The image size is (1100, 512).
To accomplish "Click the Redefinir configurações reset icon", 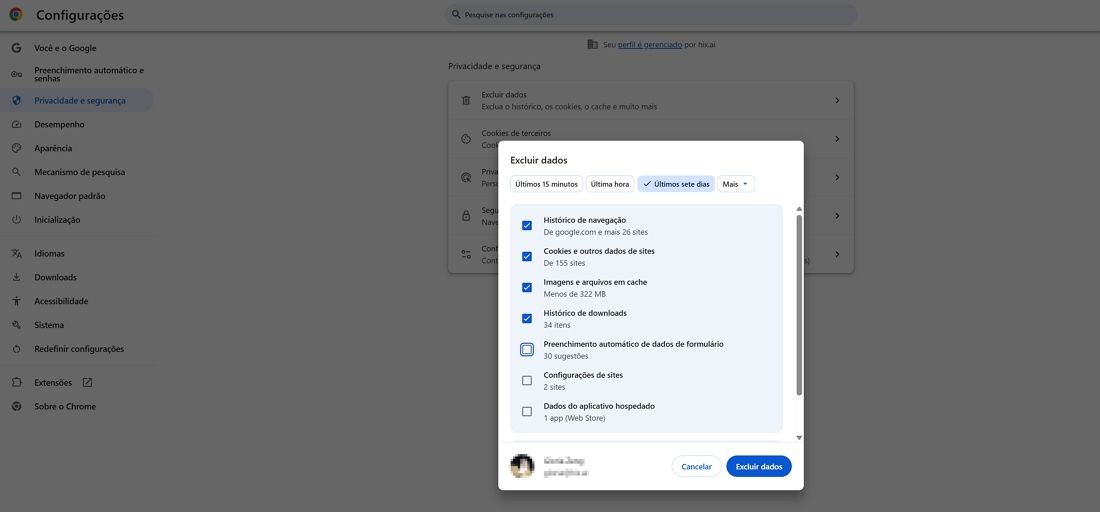I will click(16, 349).
